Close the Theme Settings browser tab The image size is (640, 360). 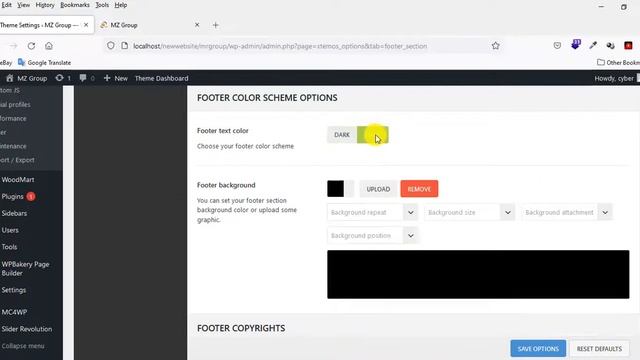coord(86,25)
